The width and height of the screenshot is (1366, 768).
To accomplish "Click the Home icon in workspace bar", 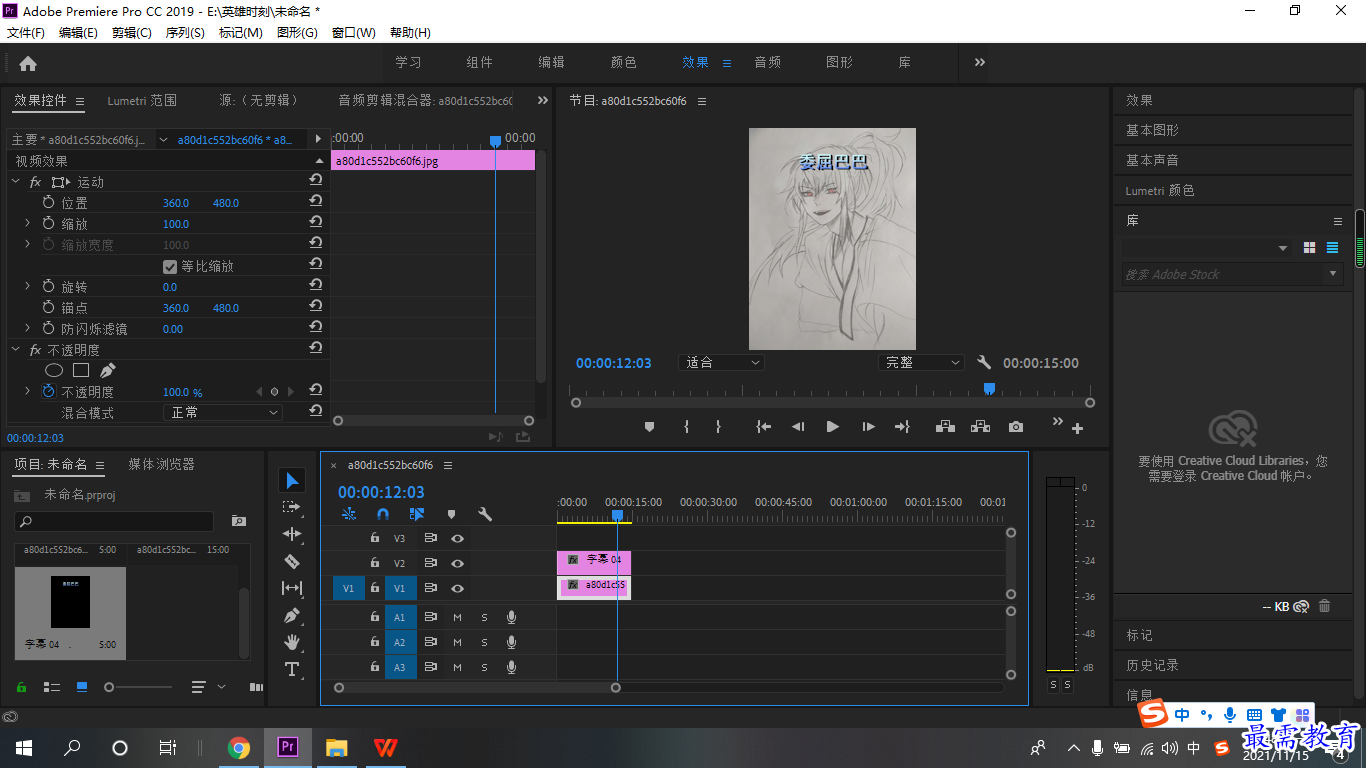I will pyautogui.click(x=28, y=63).
